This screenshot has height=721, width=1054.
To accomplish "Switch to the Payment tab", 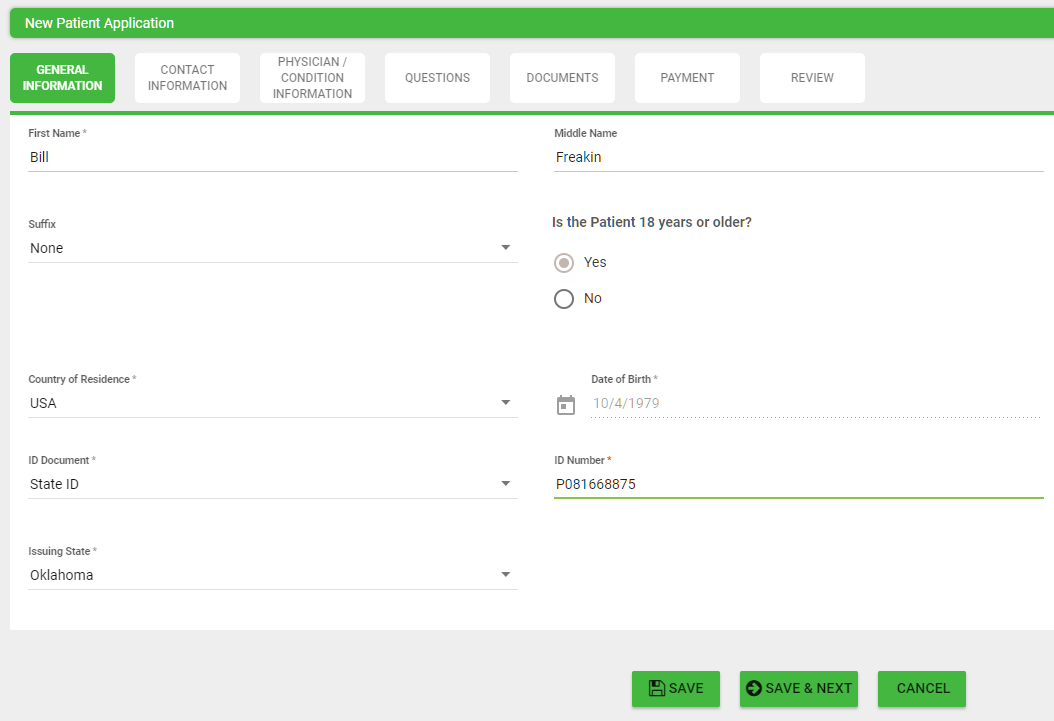I will click(687, 78).
